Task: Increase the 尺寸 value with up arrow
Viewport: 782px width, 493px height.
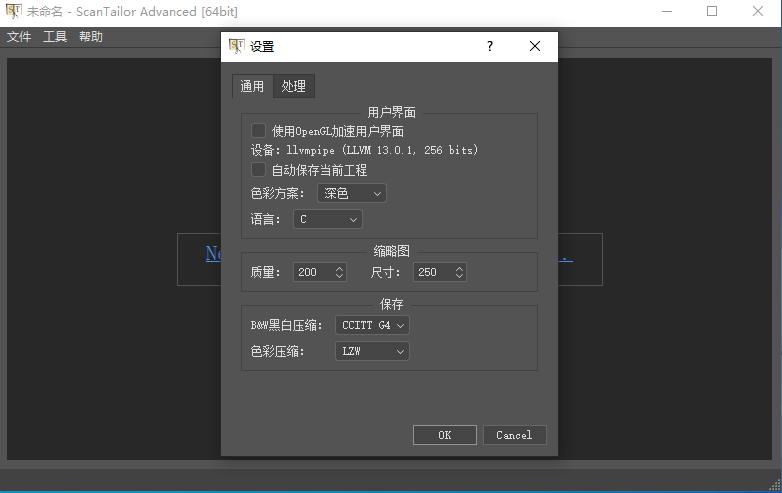Action: [459, 268]
